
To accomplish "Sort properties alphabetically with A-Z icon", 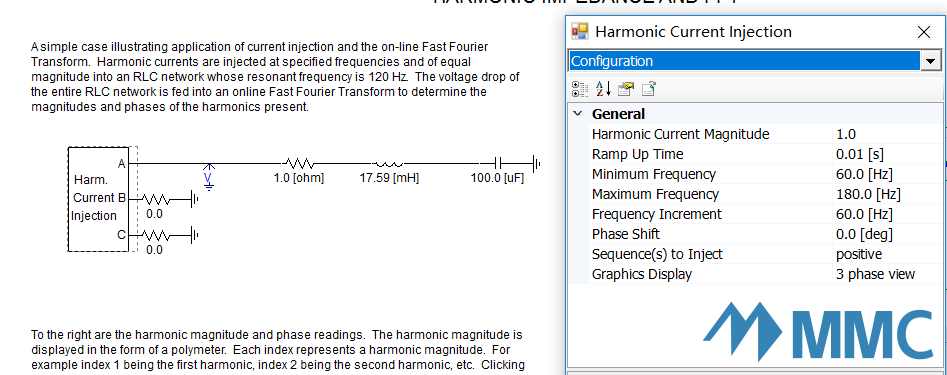I will pyautogui.click(x=603, y=89).
